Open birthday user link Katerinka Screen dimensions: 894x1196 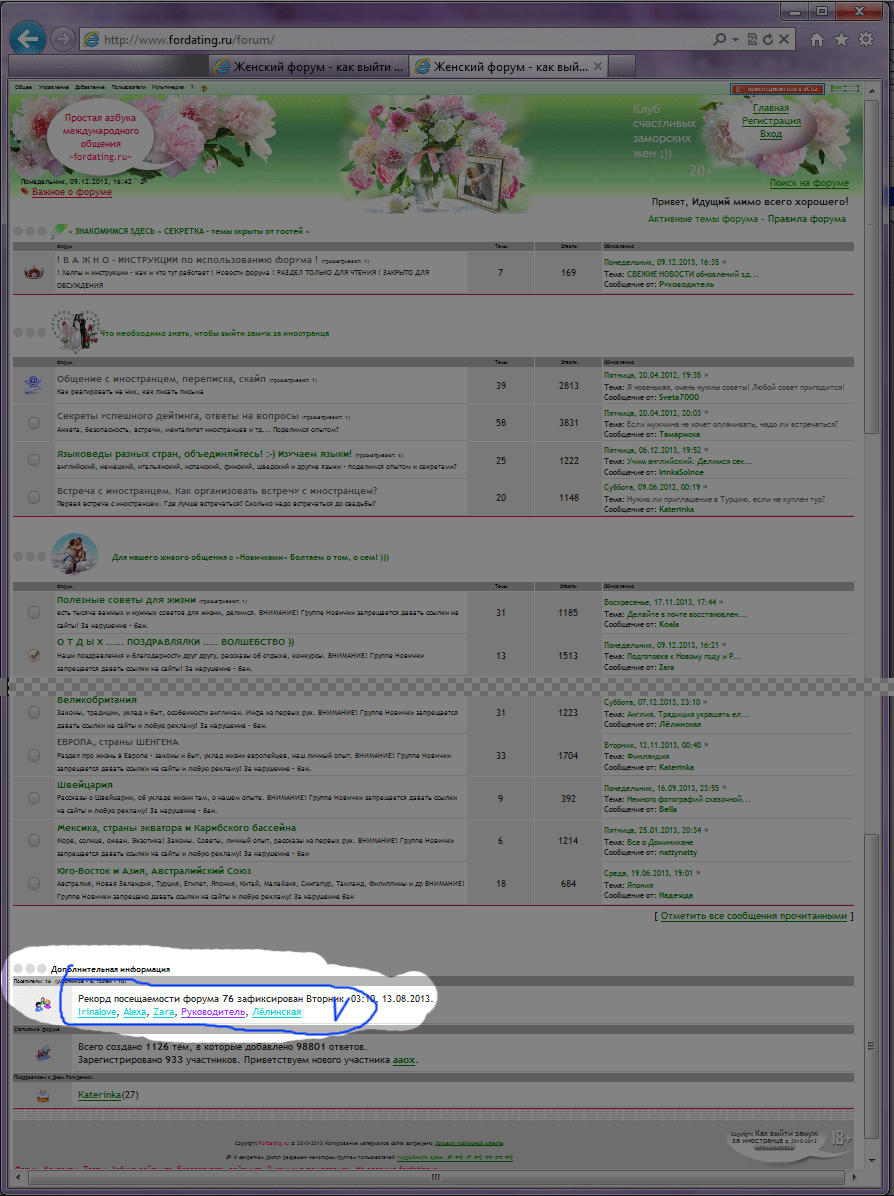pos(99,1095)
